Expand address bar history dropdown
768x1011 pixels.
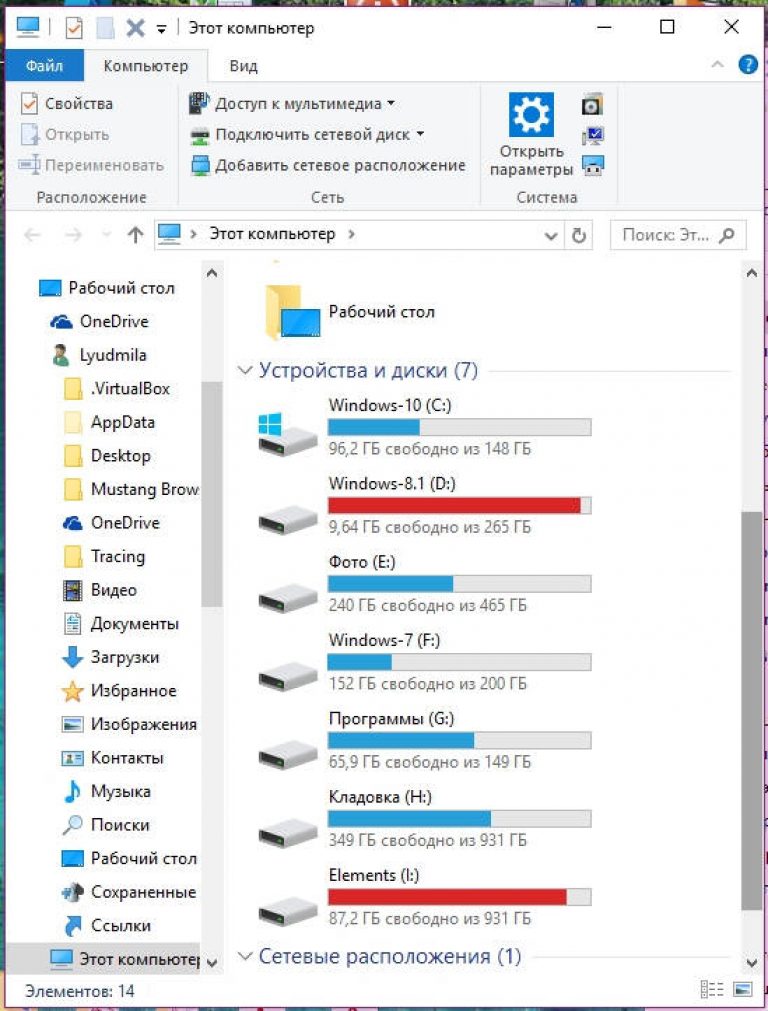point(551,235)
